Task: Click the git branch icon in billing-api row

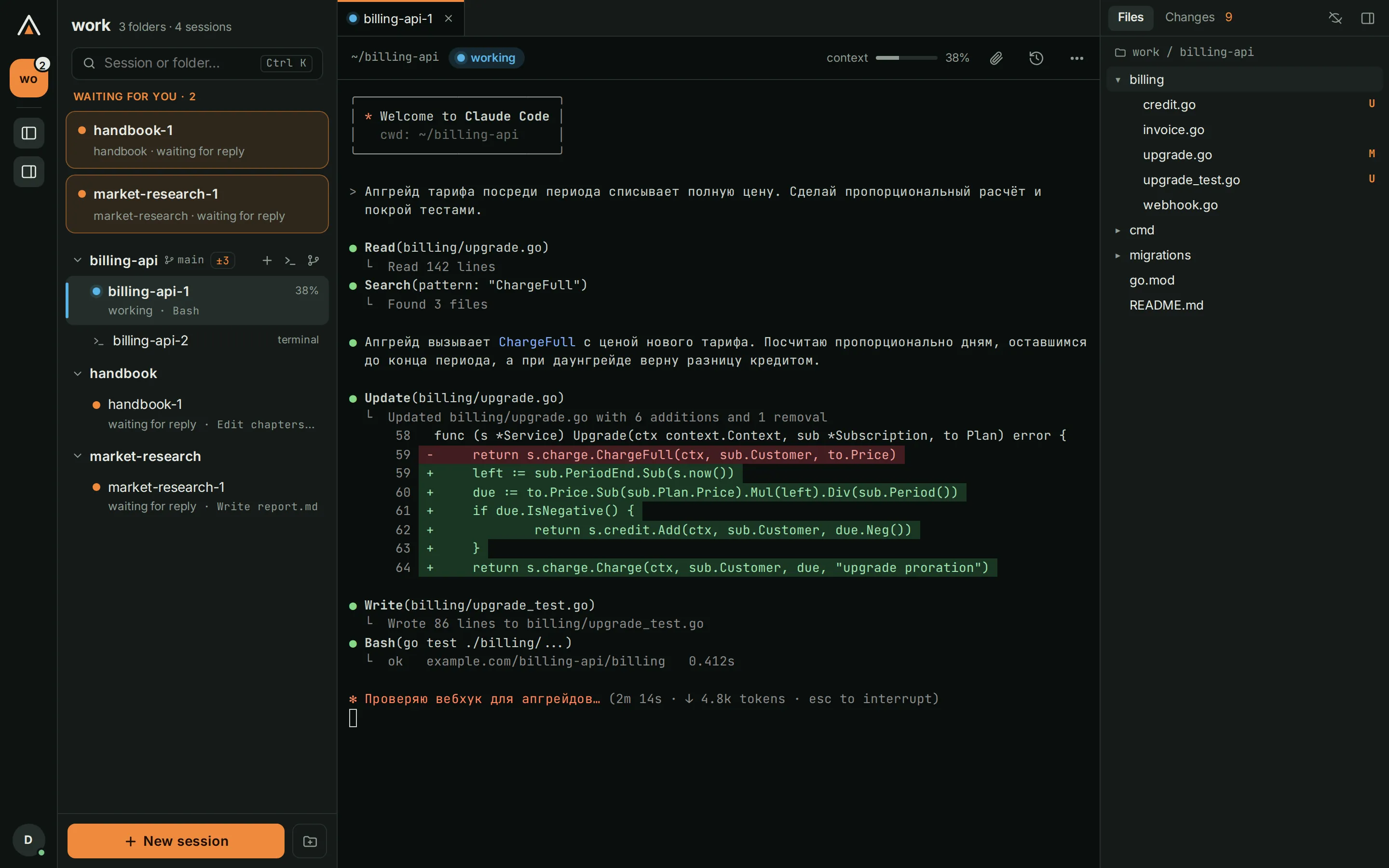Action: [313, 260]
